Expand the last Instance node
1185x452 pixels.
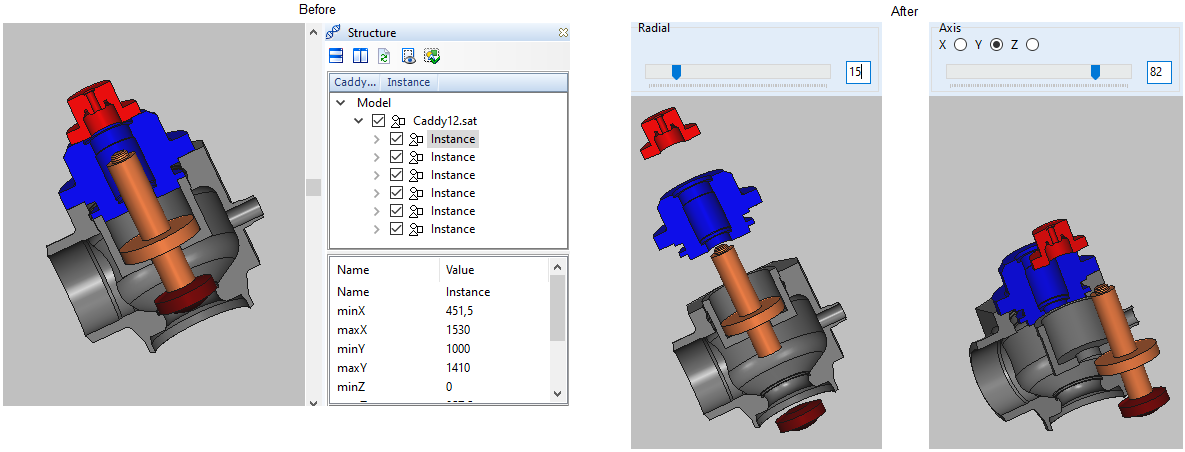click(377, 229)
